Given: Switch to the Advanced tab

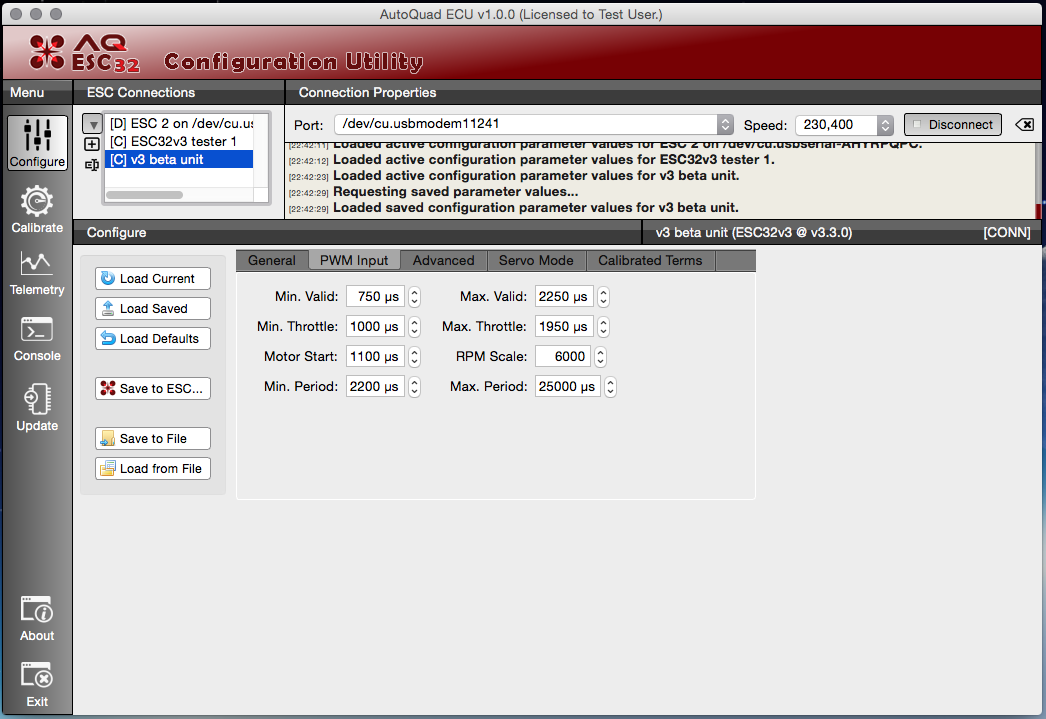Looking at the screenshot, I should point(444,261).
